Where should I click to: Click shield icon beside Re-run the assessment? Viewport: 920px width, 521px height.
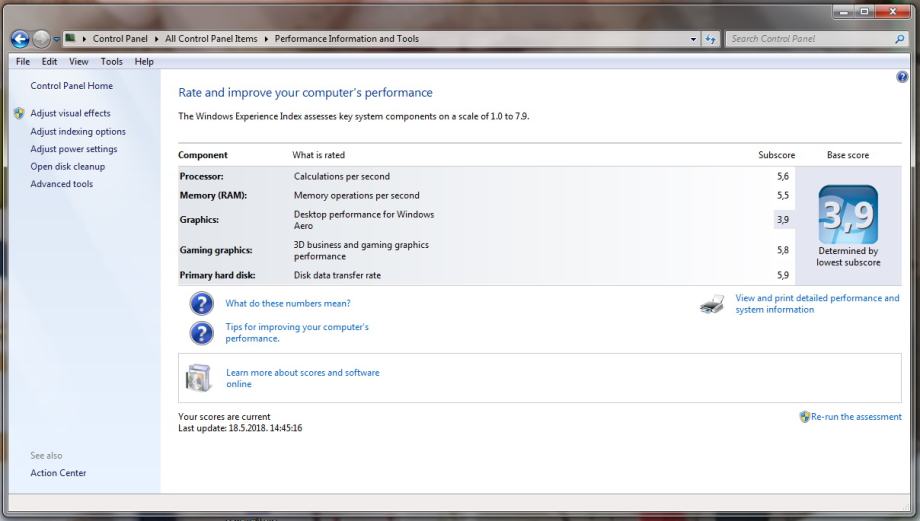tap(804, 417)
